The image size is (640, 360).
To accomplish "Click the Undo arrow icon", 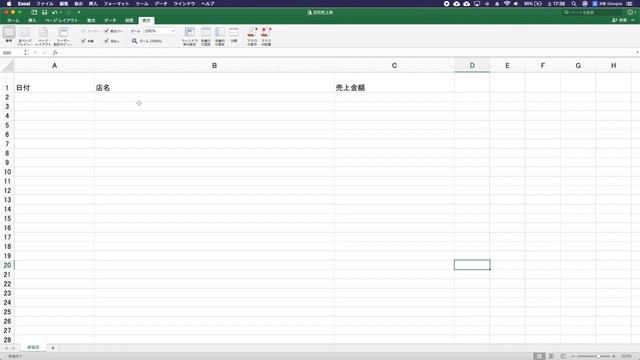I will click(55, 12).
